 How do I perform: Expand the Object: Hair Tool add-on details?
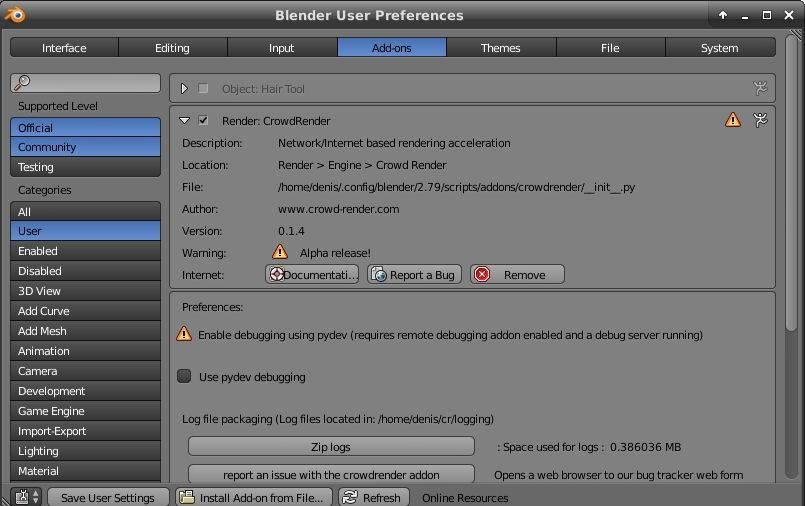[x=184, y=88]
